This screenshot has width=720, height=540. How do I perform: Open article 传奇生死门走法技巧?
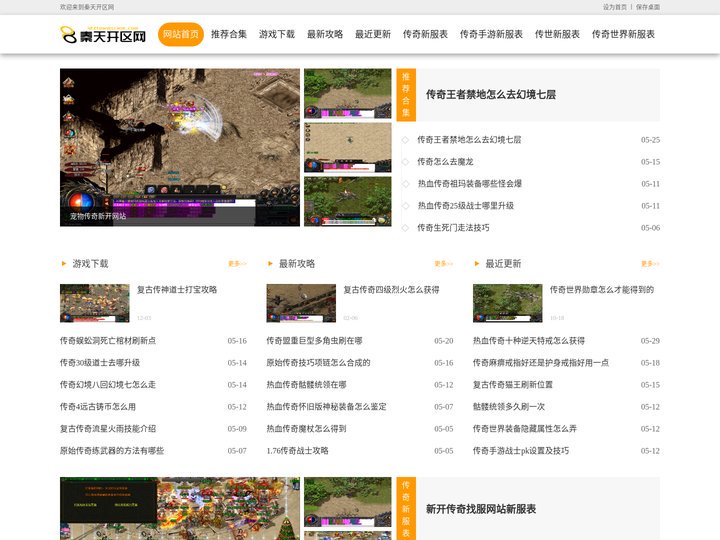453,228
